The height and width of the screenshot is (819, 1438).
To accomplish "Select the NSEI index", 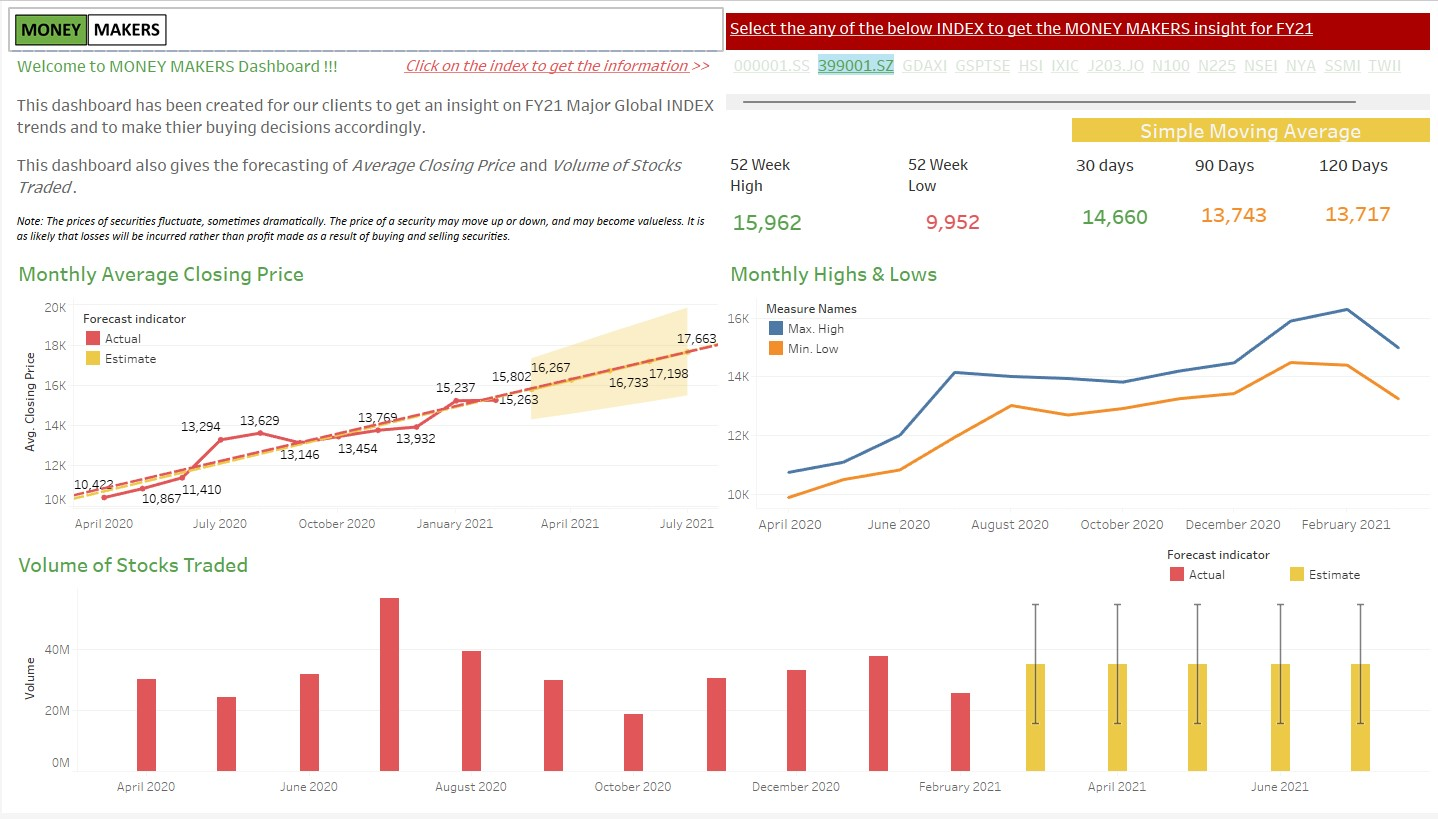I will click(x=1260, y=66).
